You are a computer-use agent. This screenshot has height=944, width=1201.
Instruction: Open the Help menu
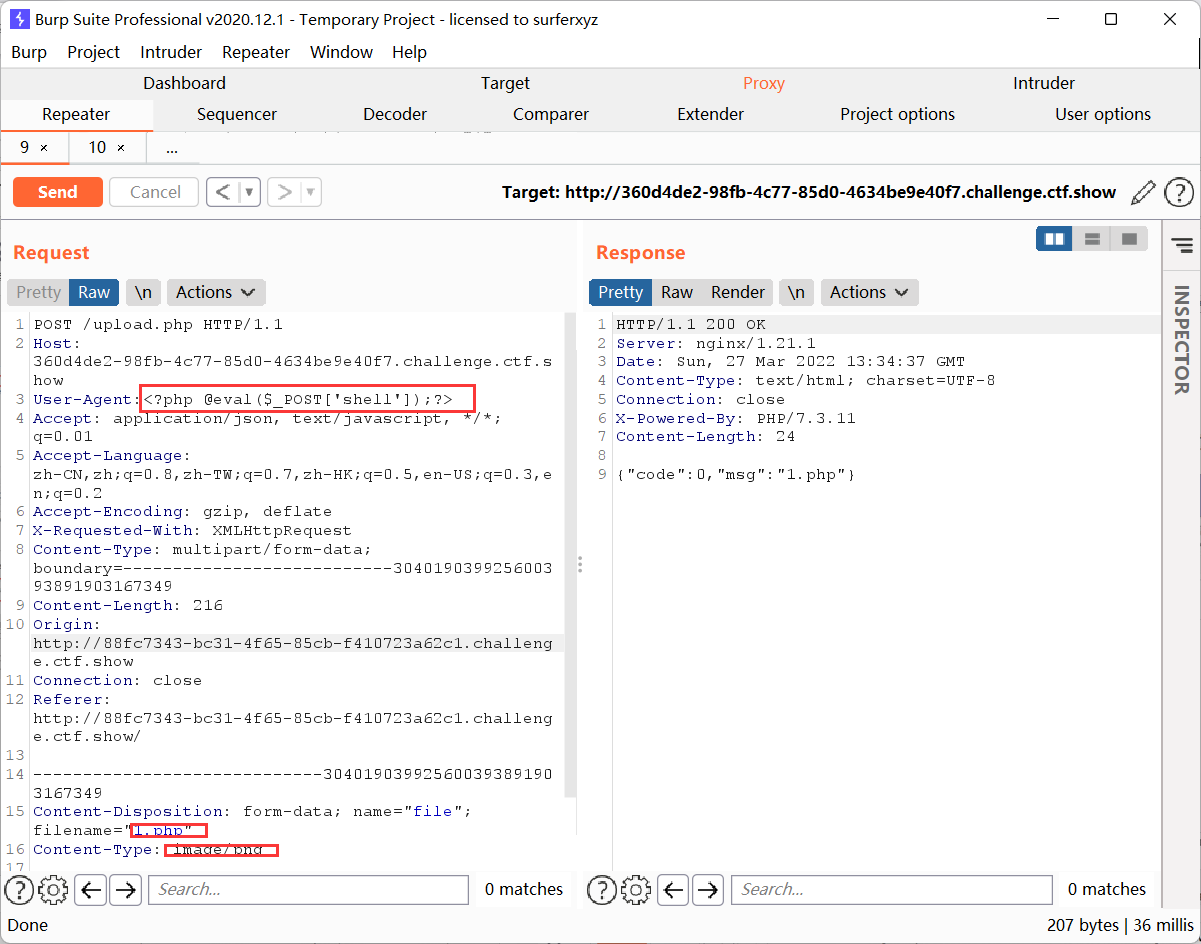[409, 52]
